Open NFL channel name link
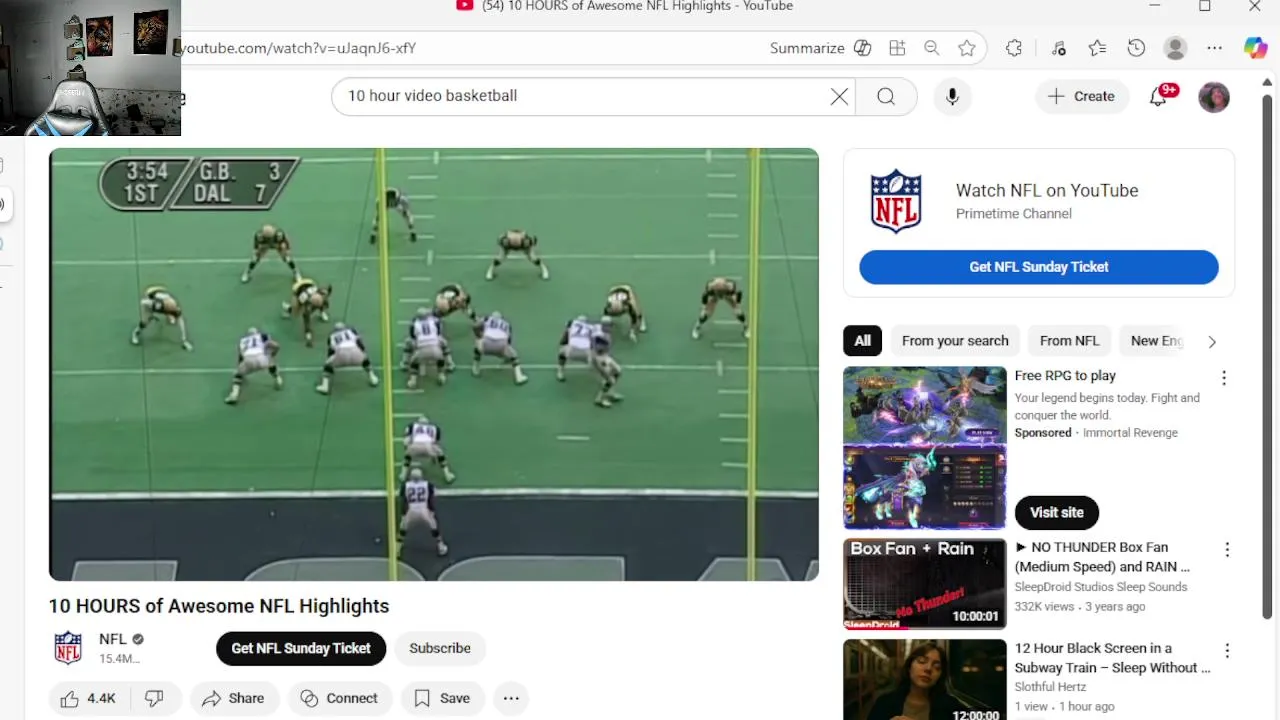 click(113, 639)
